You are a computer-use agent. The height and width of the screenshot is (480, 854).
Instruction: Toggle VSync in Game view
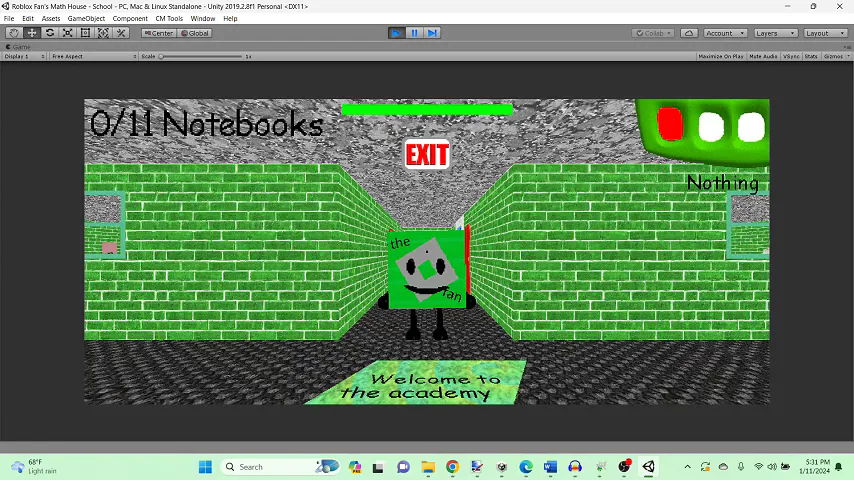[791, 56]
